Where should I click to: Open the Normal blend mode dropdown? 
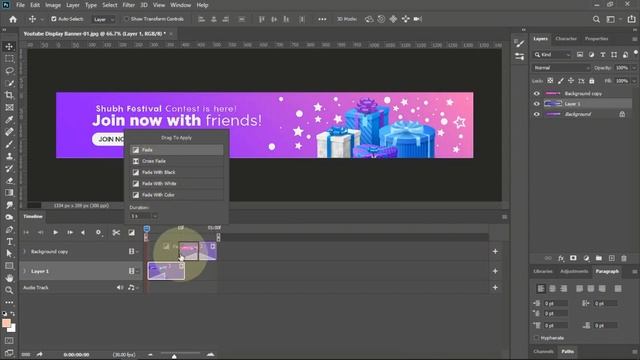[x=561, y=68]
